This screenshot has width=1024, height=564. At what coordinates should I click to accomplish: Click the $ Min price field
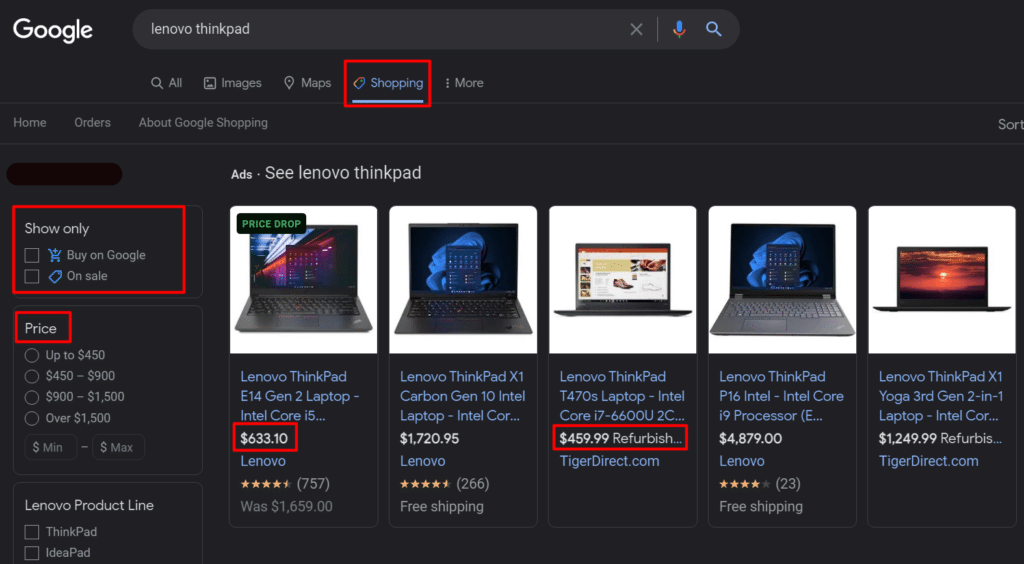[x=51, y=447]
